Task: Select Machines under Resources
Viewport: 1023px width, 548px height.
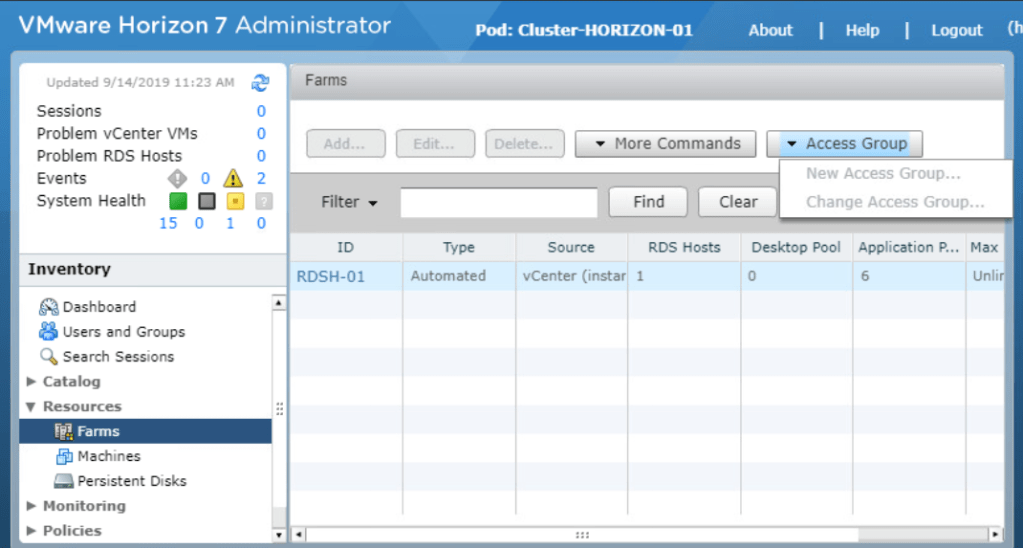Action: (x=108, y=456)
